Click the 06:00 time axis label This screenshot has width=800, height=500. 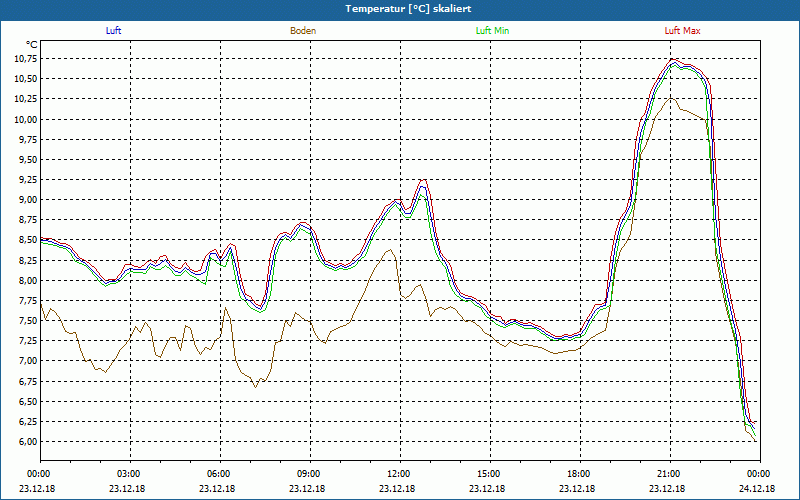[217, 474]
